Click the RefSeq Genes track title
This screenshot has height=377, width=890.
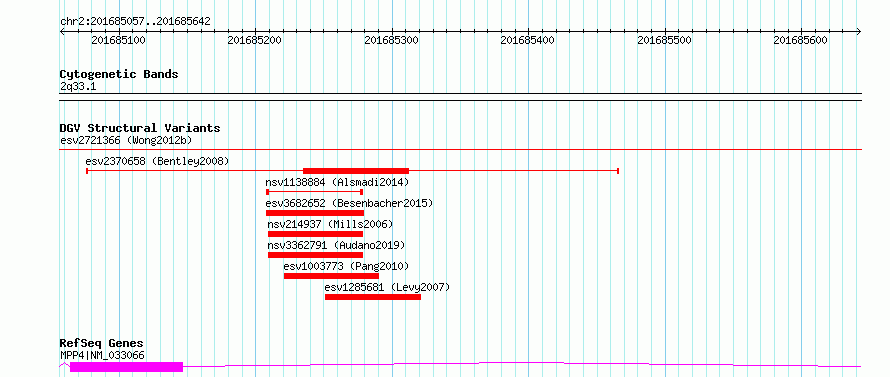click(102, 344)
